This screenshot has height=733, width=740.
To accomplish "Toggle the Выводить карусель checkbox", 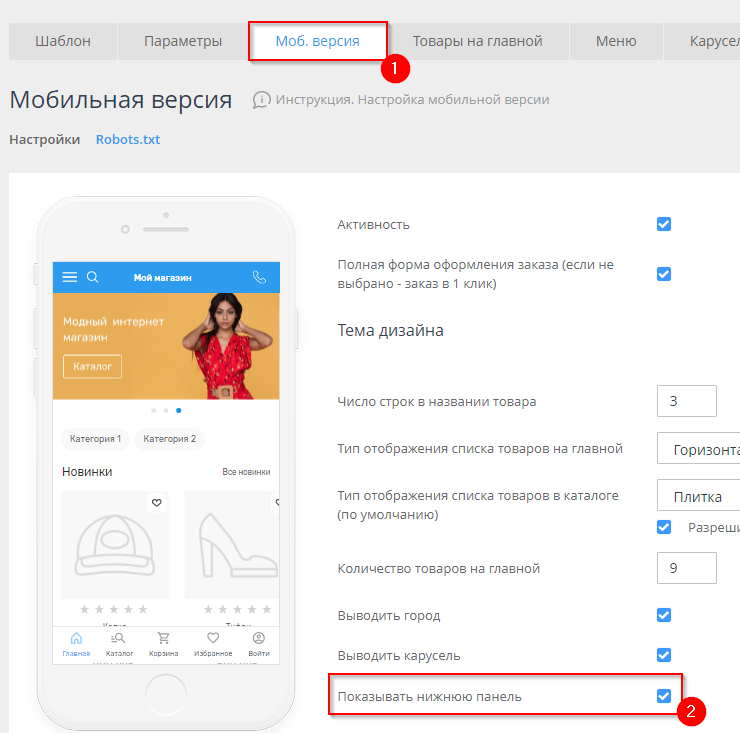I will (x=664, y=655).
